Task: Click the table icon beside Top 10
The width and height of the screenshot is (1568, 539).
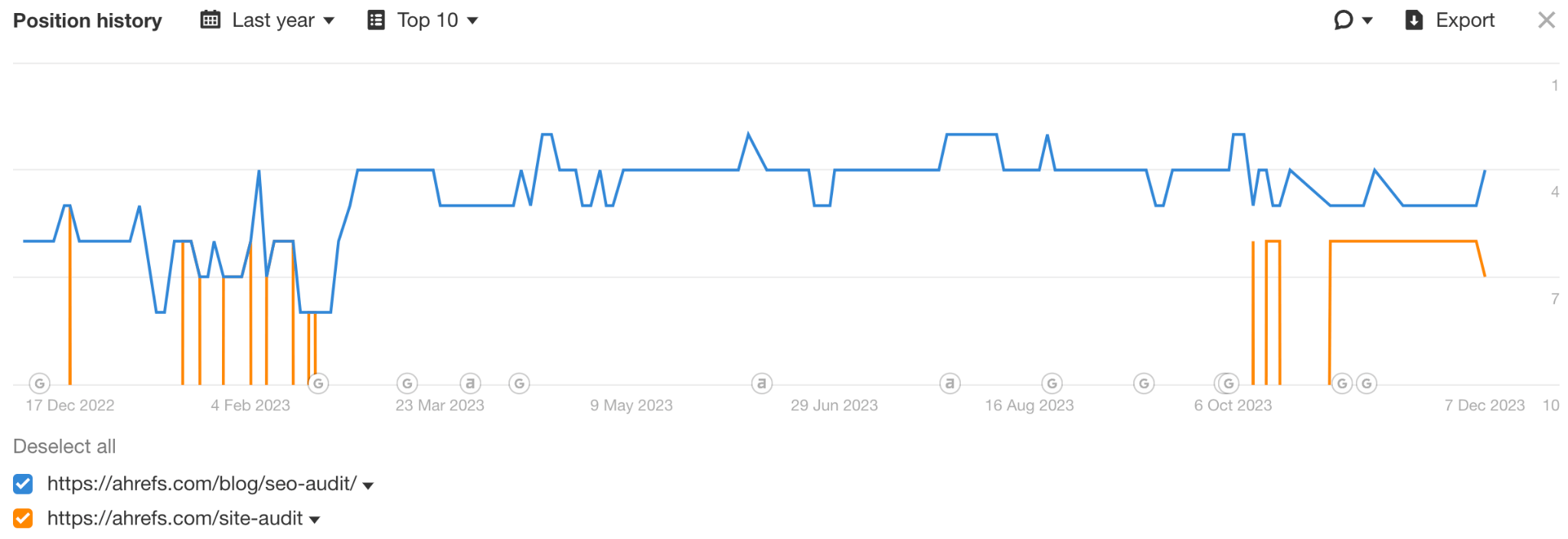Action: click(375, 20)
